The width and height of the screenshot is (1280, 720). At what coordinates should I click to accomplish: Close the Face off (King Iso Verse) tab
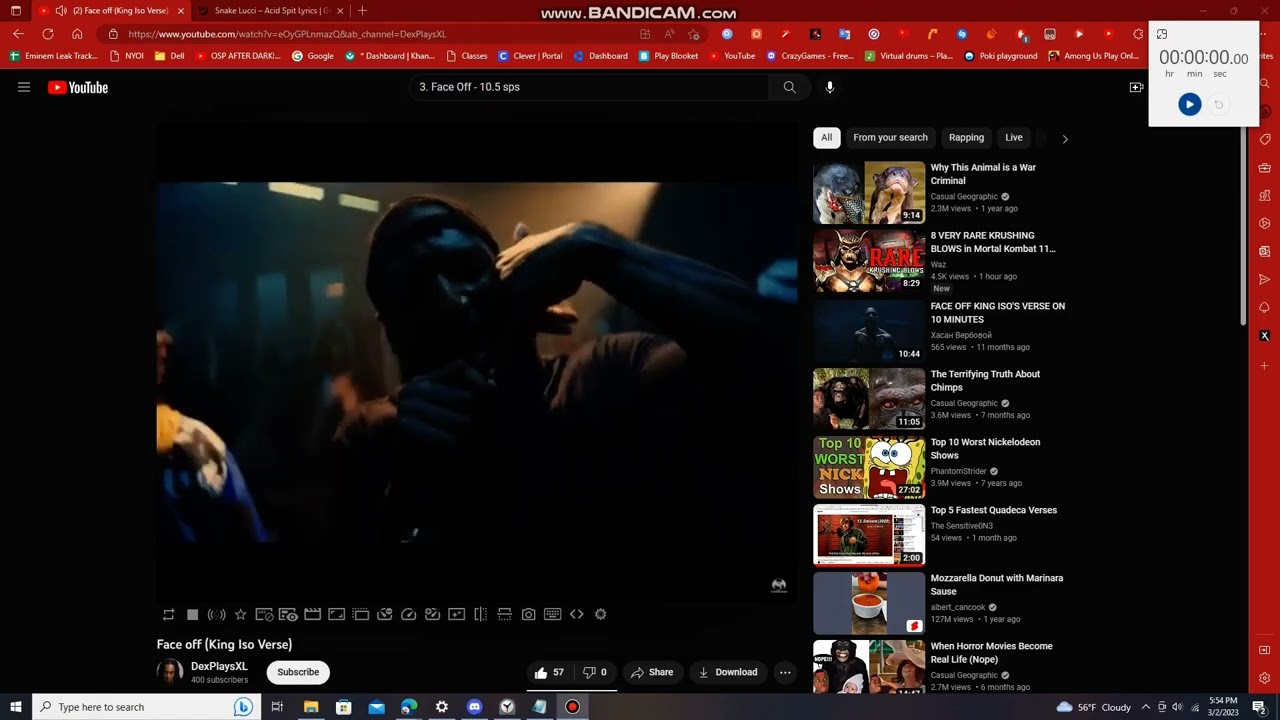tap(181, 11)
